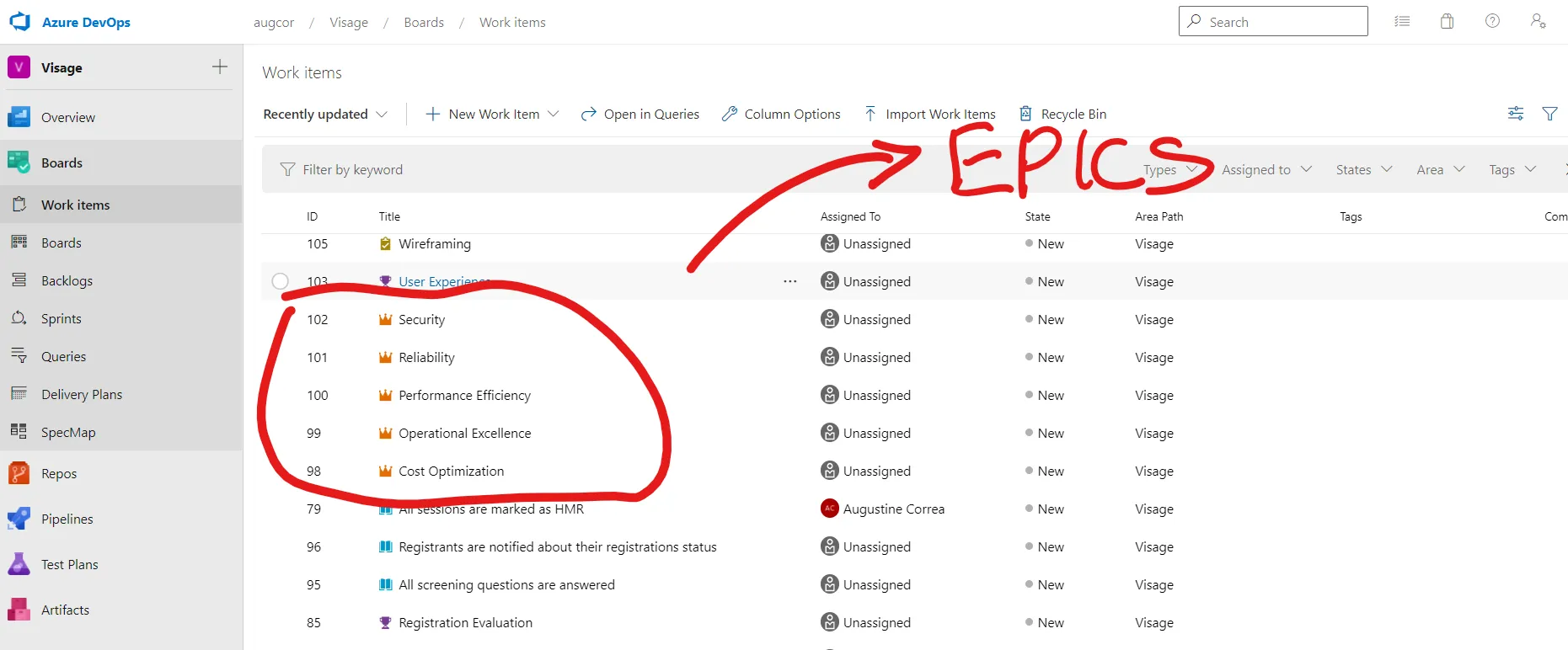Expand the Recently updated dropdown

click(x=325, y=114)
